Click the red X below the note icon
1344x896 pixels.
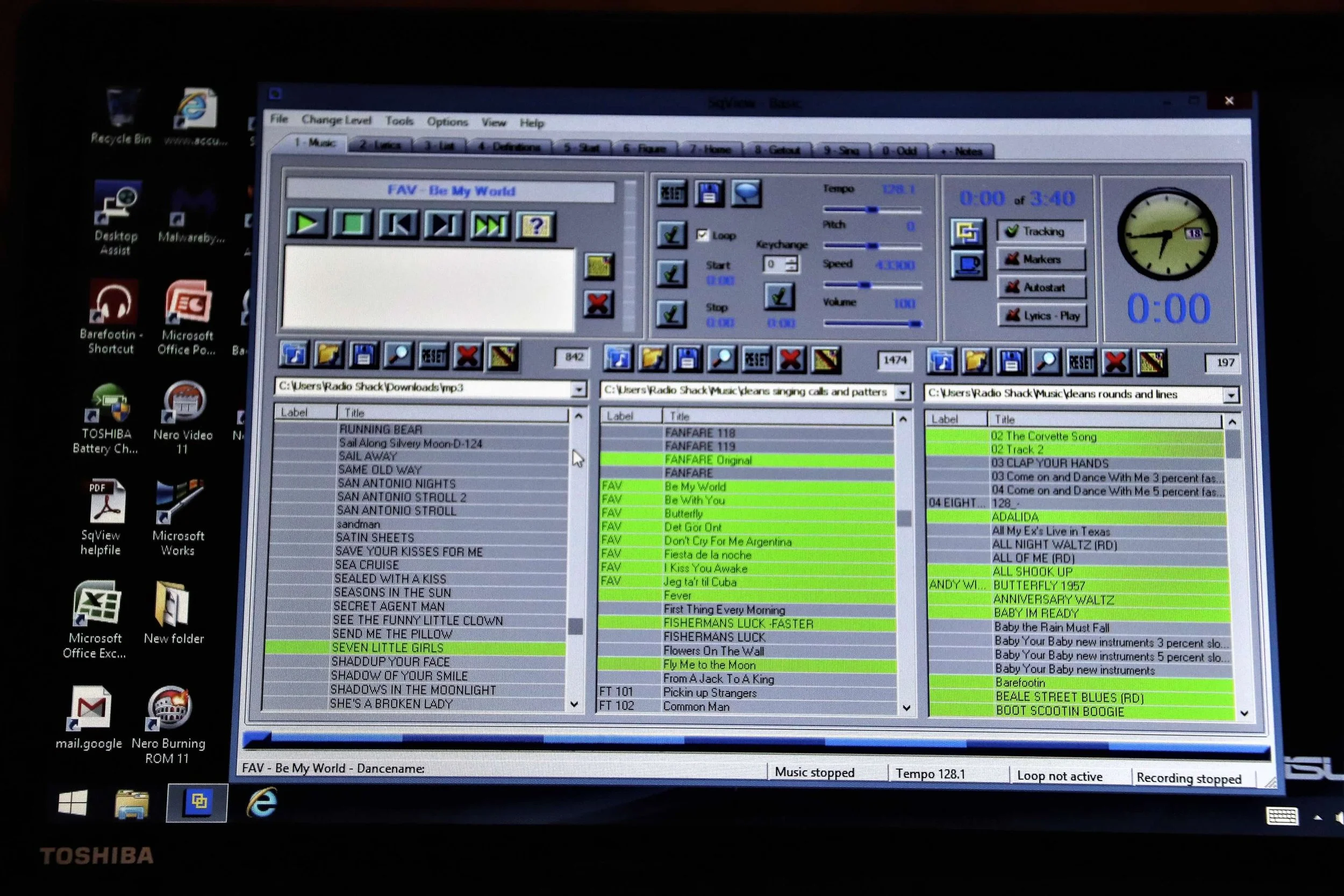tap(598, 304)
